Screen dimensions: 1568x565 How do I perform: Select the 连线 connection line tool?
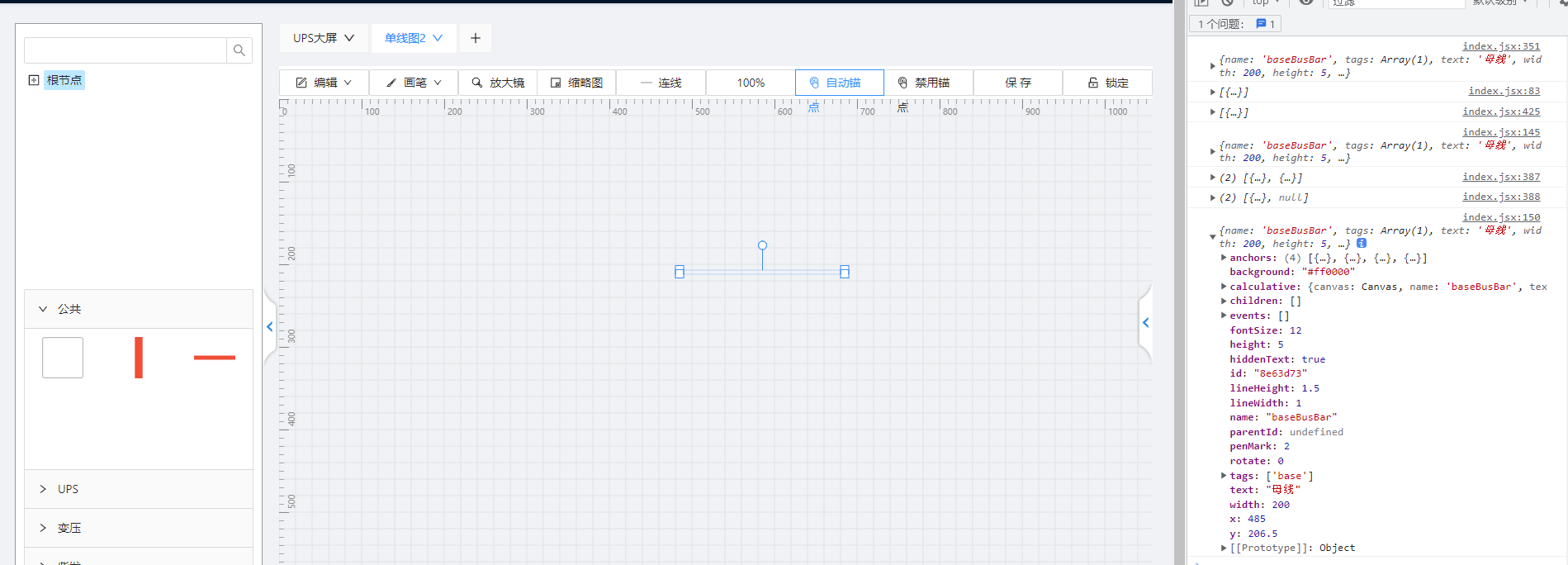tap(661, 83)
